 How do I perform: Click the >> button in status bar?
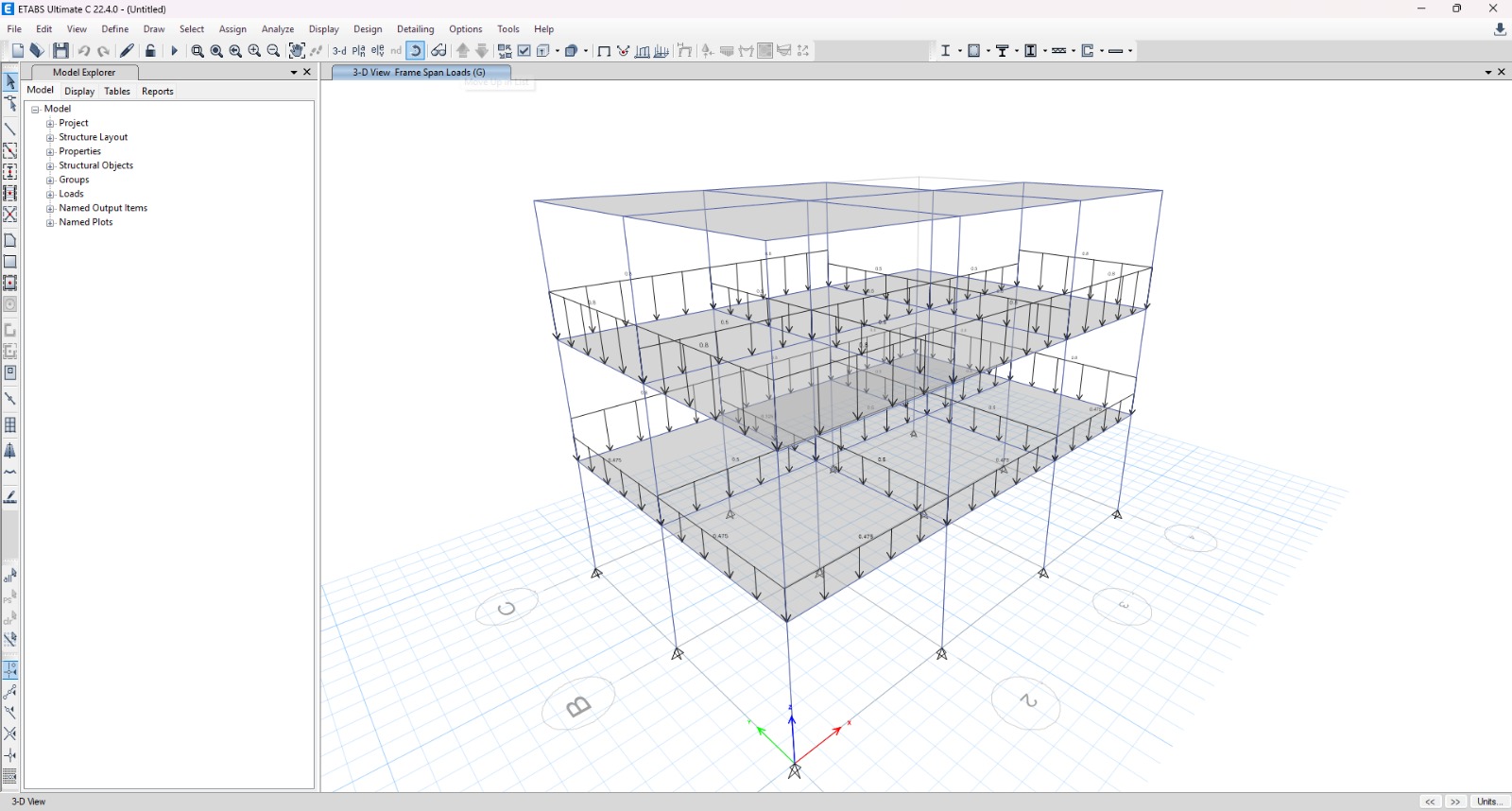pos(1455,802)
